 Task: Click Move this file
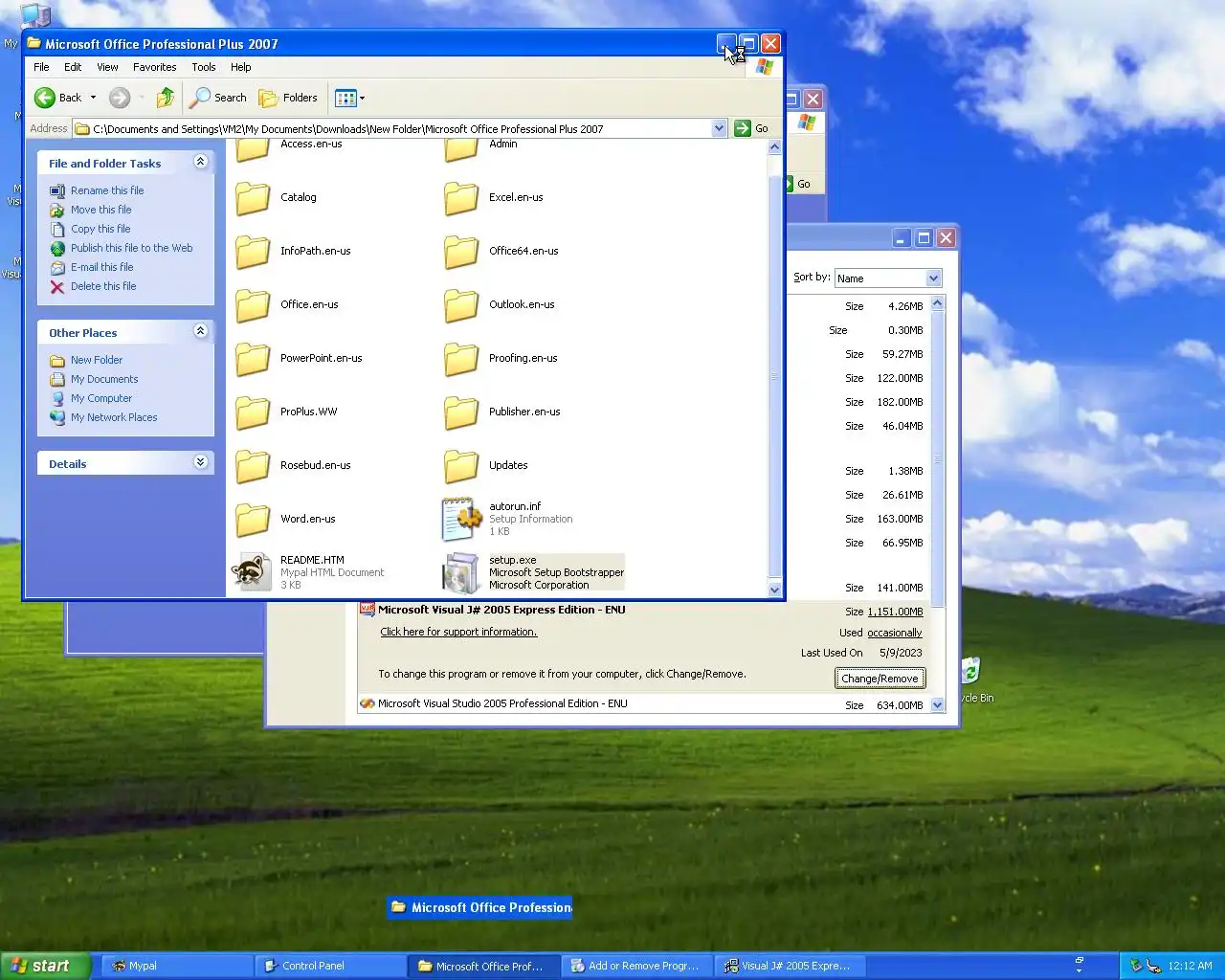[101, 210]
